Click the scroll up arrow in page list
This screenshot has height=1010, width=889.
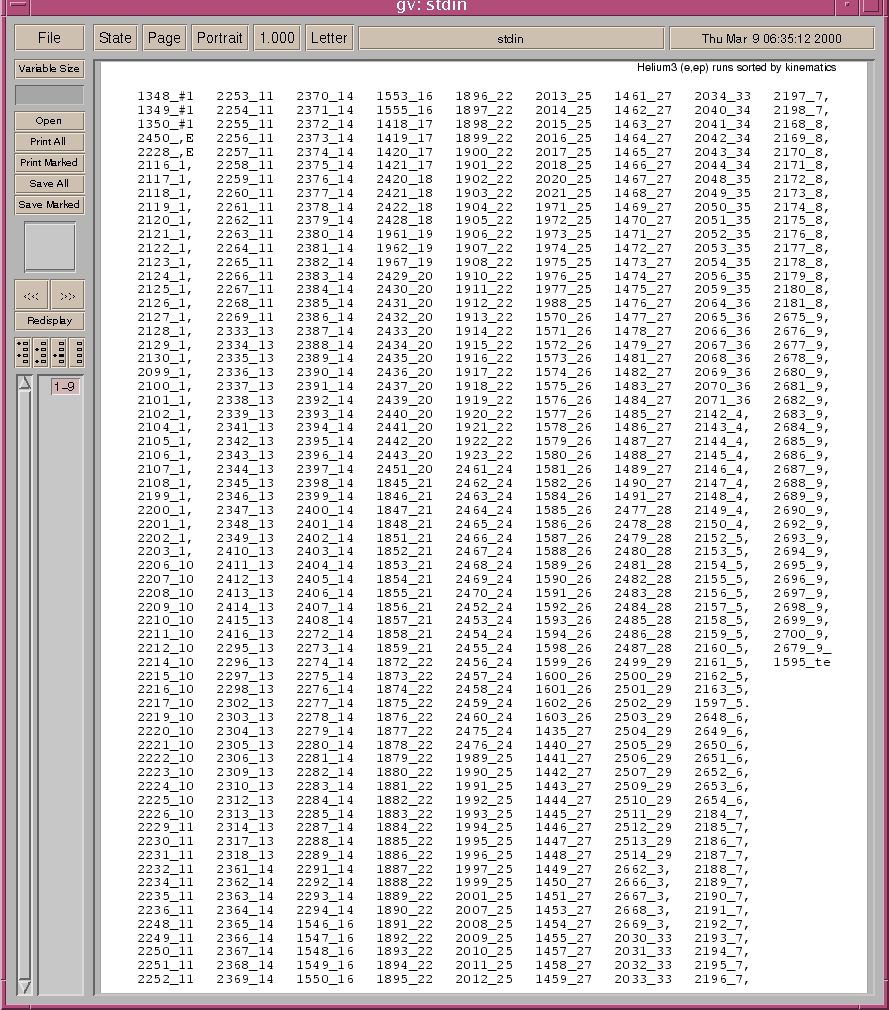(x=25, y=384)
